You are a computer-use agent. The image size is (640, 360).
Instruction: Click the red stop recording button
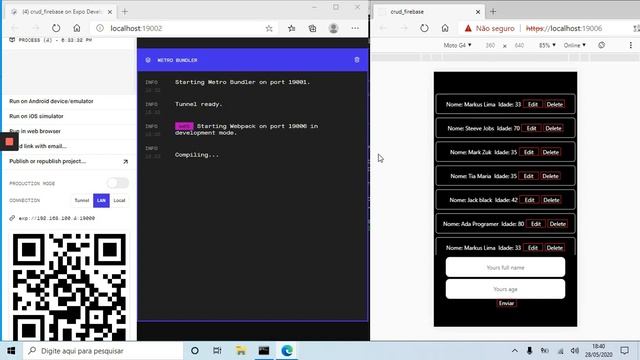9,142
